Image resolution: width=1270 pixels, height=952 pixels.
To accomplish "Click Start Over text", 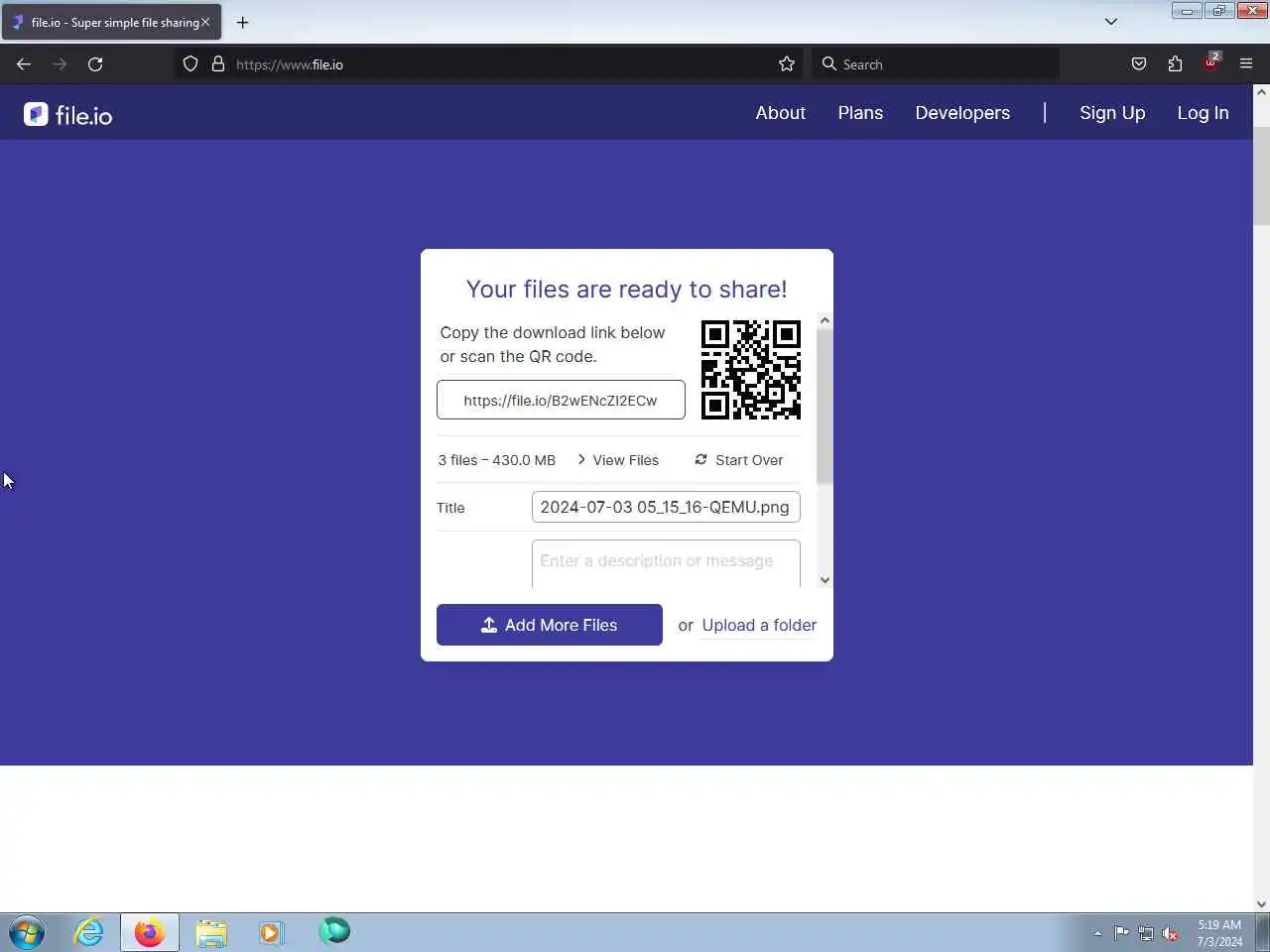I will point(749,460).
